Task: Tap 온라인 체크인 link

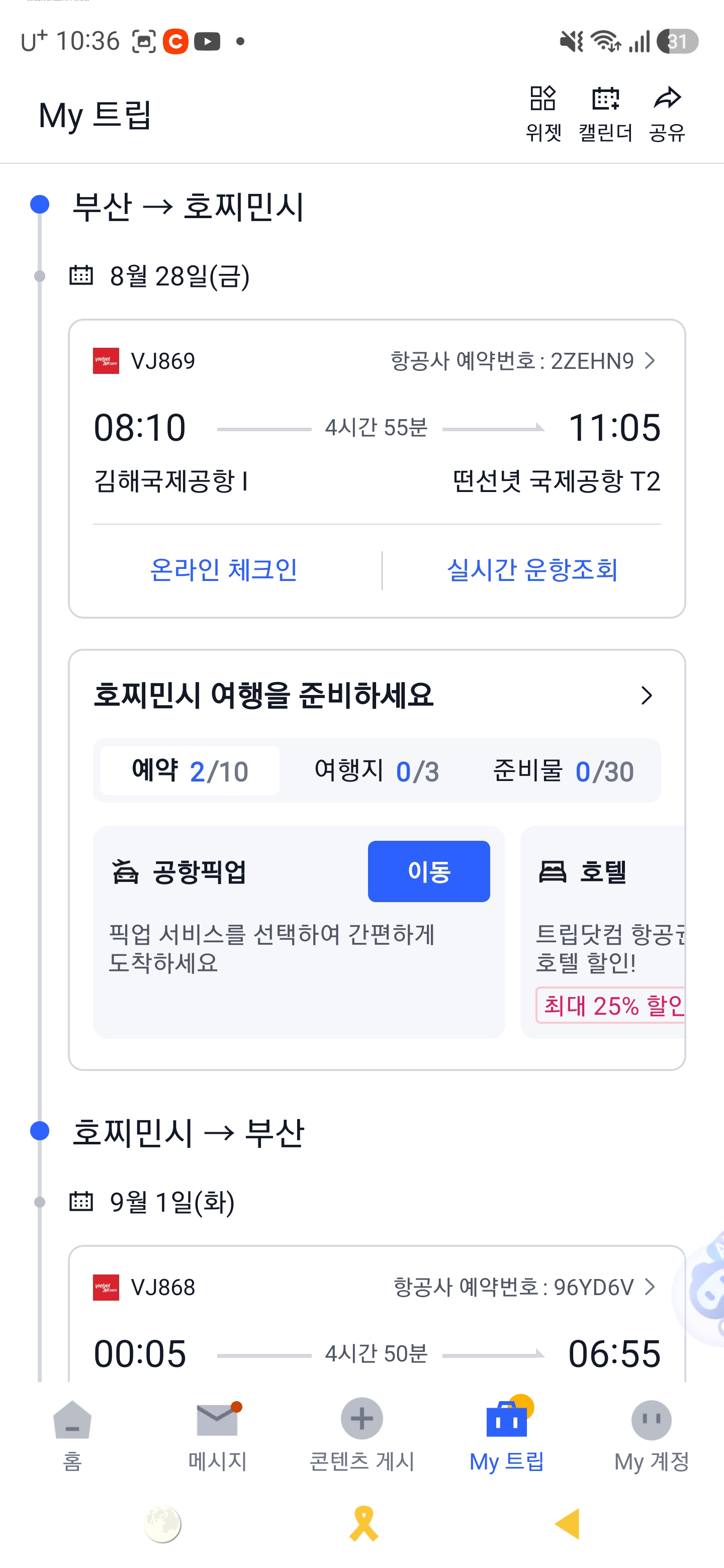Action: 223,570
